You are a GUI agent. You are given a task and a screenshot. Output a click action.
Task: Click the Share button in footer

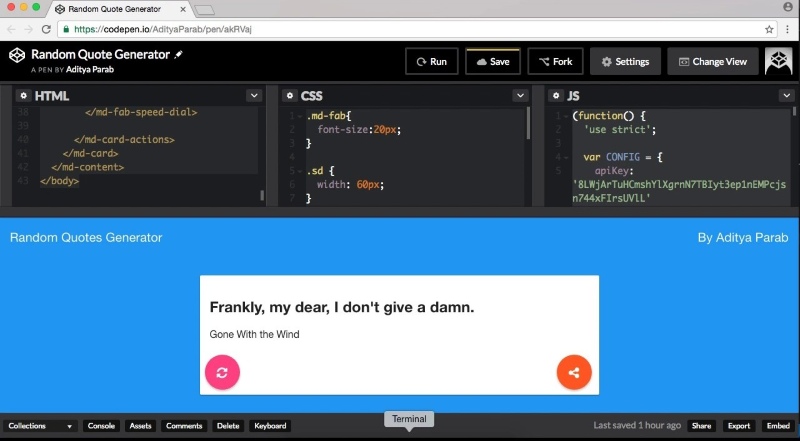point(702,426)
